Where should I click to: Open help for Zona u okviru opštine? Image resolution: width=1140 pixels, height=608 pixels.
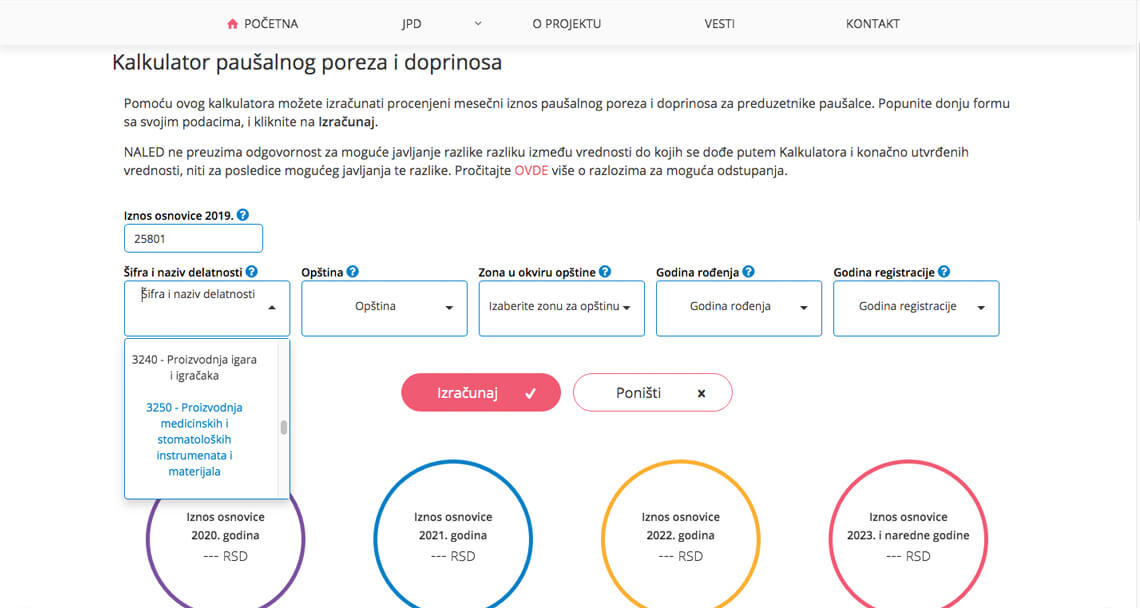point(605,271)
